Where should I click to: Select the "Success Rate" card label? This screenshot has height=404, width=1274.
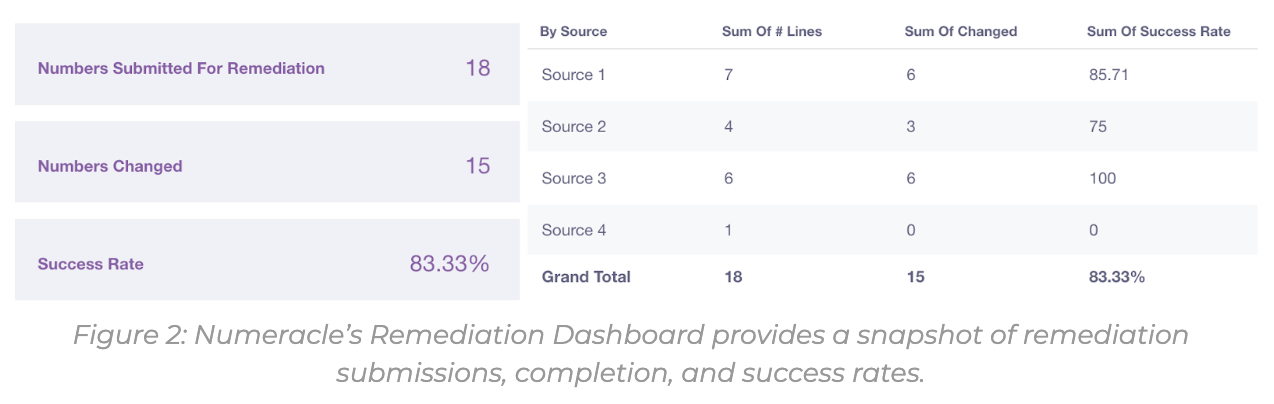[x=90, y=264]
